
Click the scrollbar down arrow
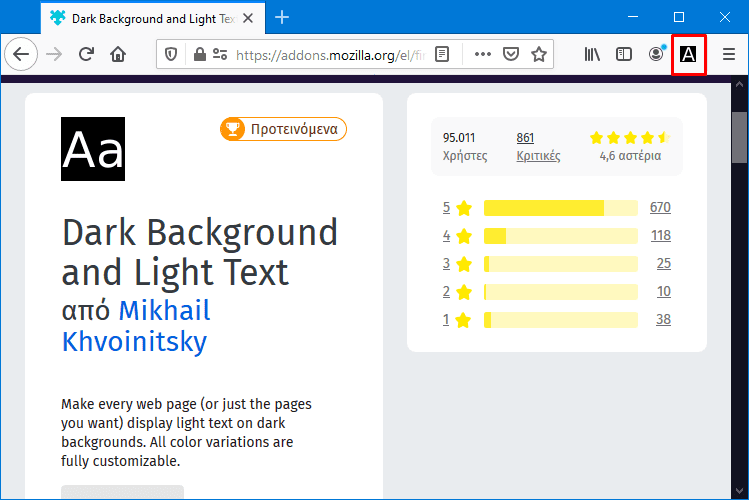click(x=739, y=491)
